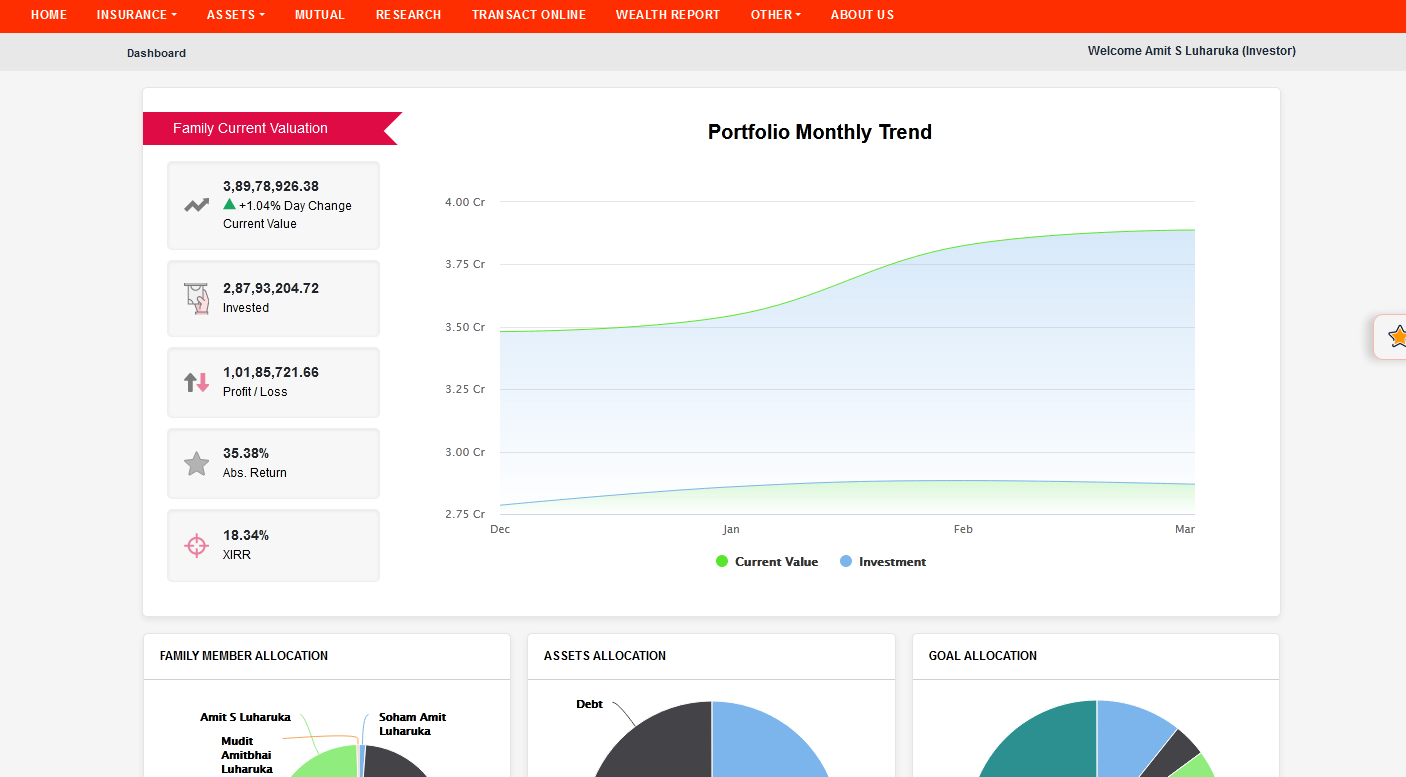Click the blue slice in Assets pie
Image resolution: width=1406 pixels, height=777 pixels.
tap(765, 745)
